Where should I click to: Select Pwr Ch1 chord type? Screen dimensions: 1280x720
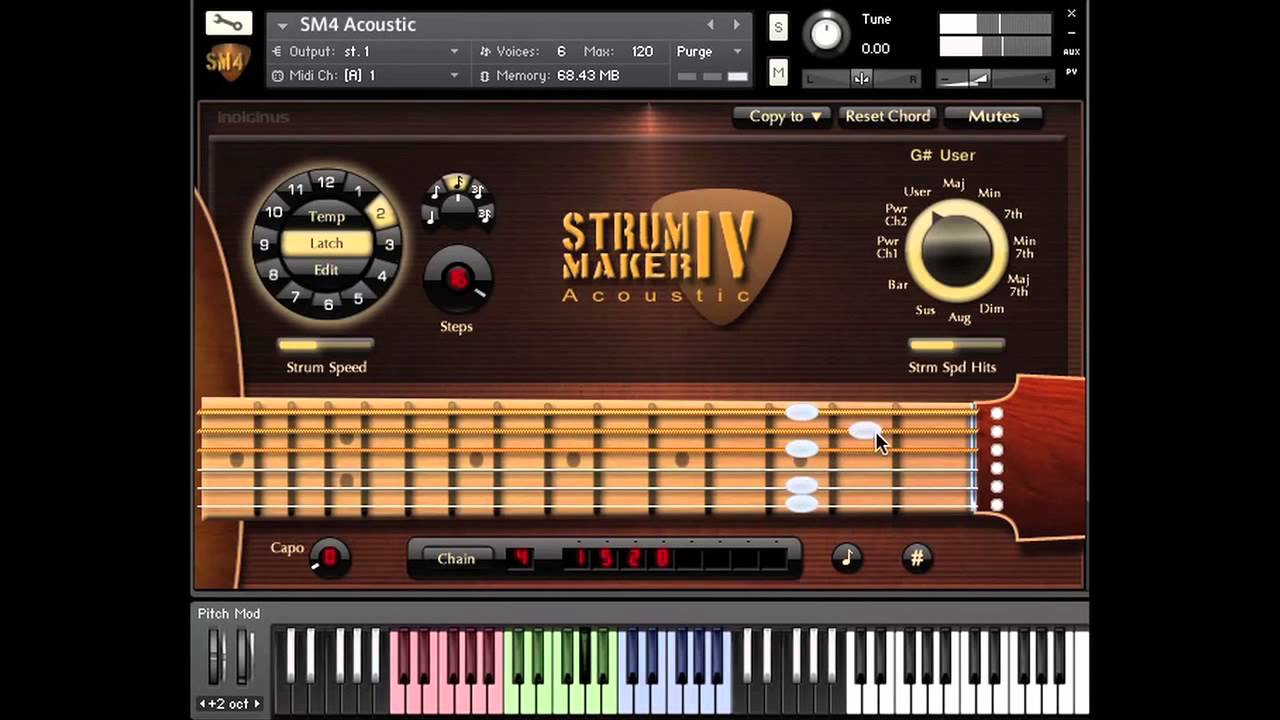[888, 247]
